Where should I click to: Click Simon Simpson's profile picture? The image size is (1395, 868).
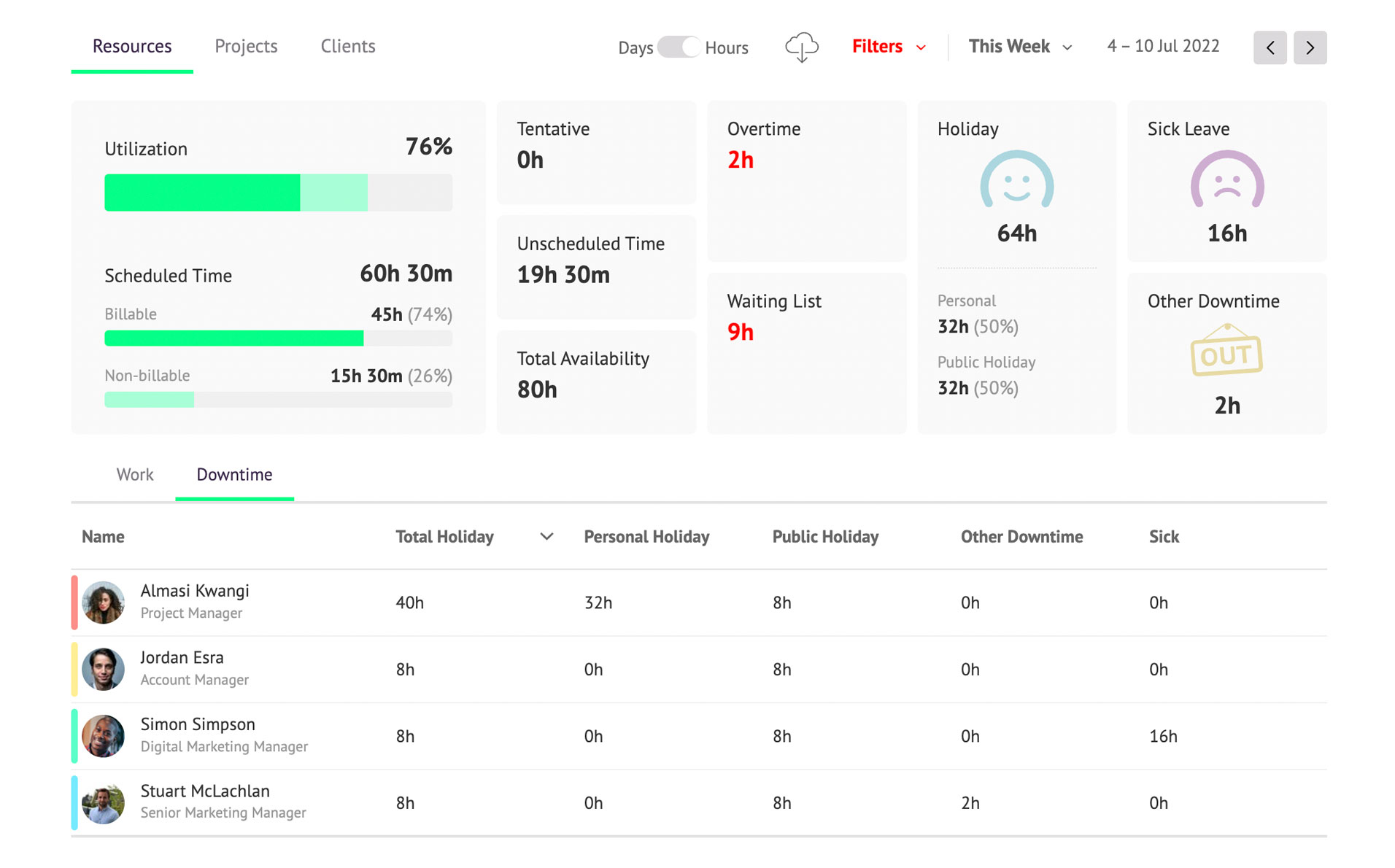pos(103,736)
